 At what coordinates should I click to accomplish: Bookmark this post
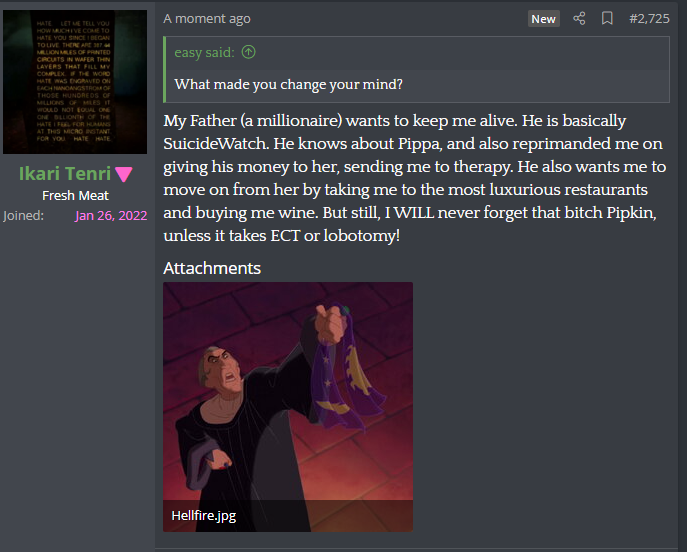tap(607, 18)
